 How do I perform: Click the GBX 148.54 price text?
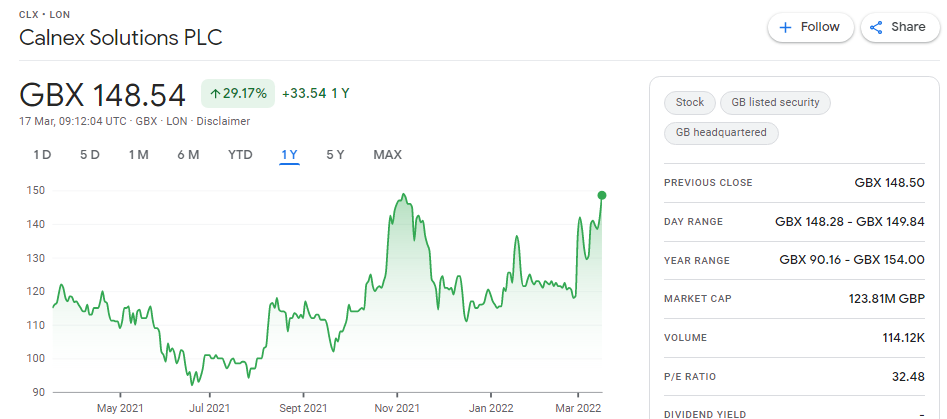click(x=102, y=95)
